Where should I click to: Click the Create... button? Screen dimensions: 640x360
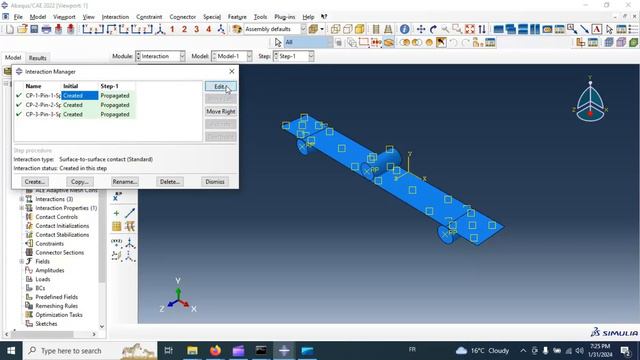pos(35,182)
